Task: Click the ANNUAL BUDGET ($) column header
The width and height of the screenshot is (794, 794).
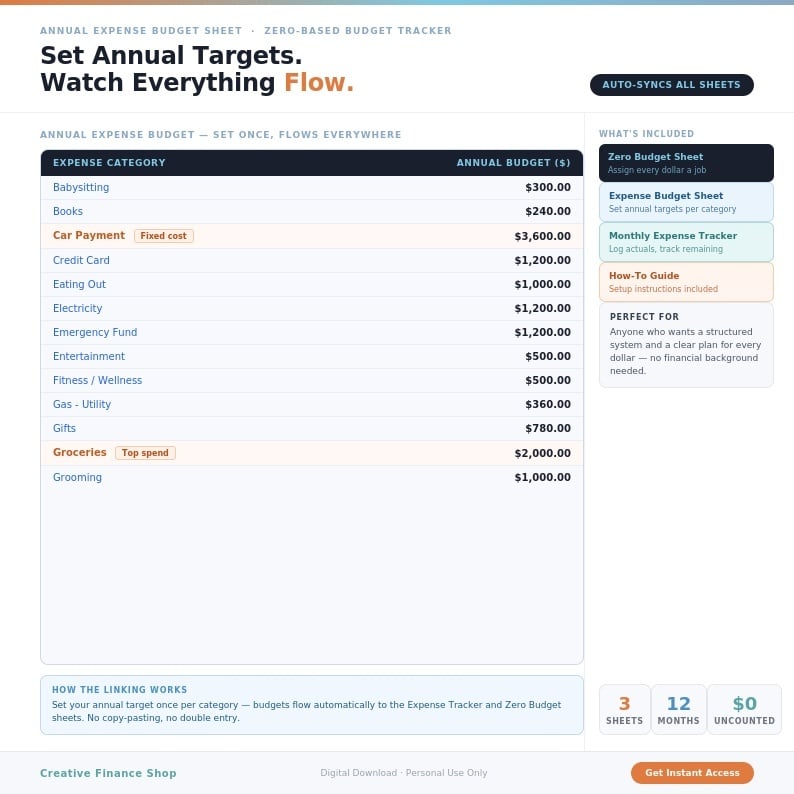Action: (513, 163)
